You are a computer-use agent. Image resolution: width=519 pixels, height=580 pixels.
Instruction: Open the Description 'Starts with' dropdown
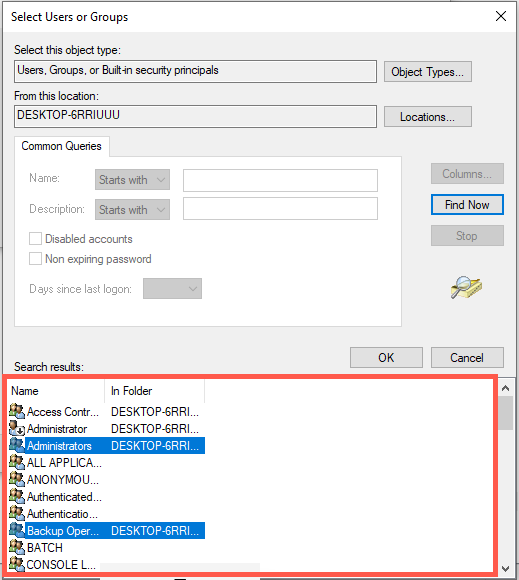point(132,210)
